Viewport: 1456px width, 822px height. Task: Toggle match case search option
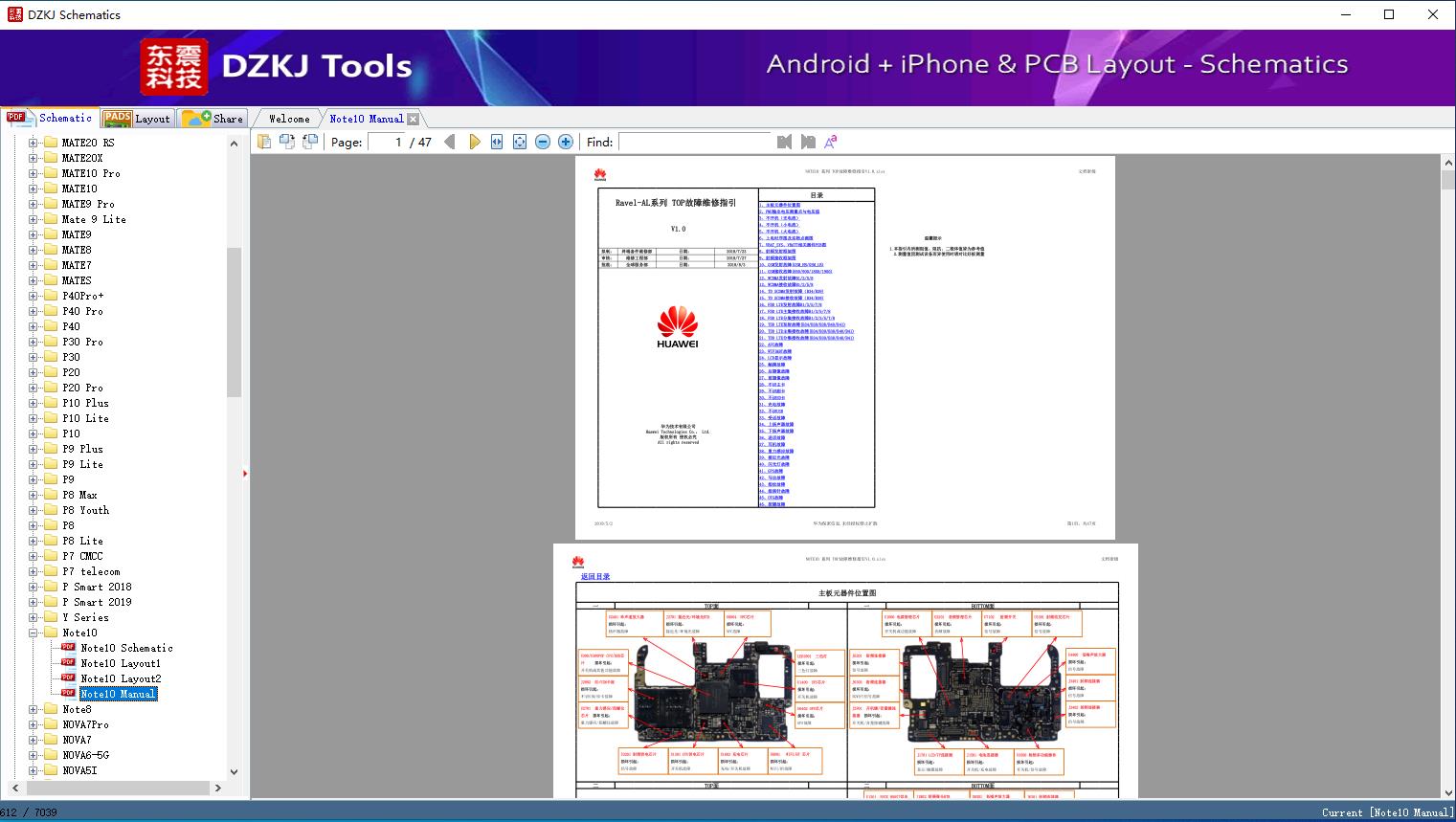pyautogui.click(x=831, y=142)
